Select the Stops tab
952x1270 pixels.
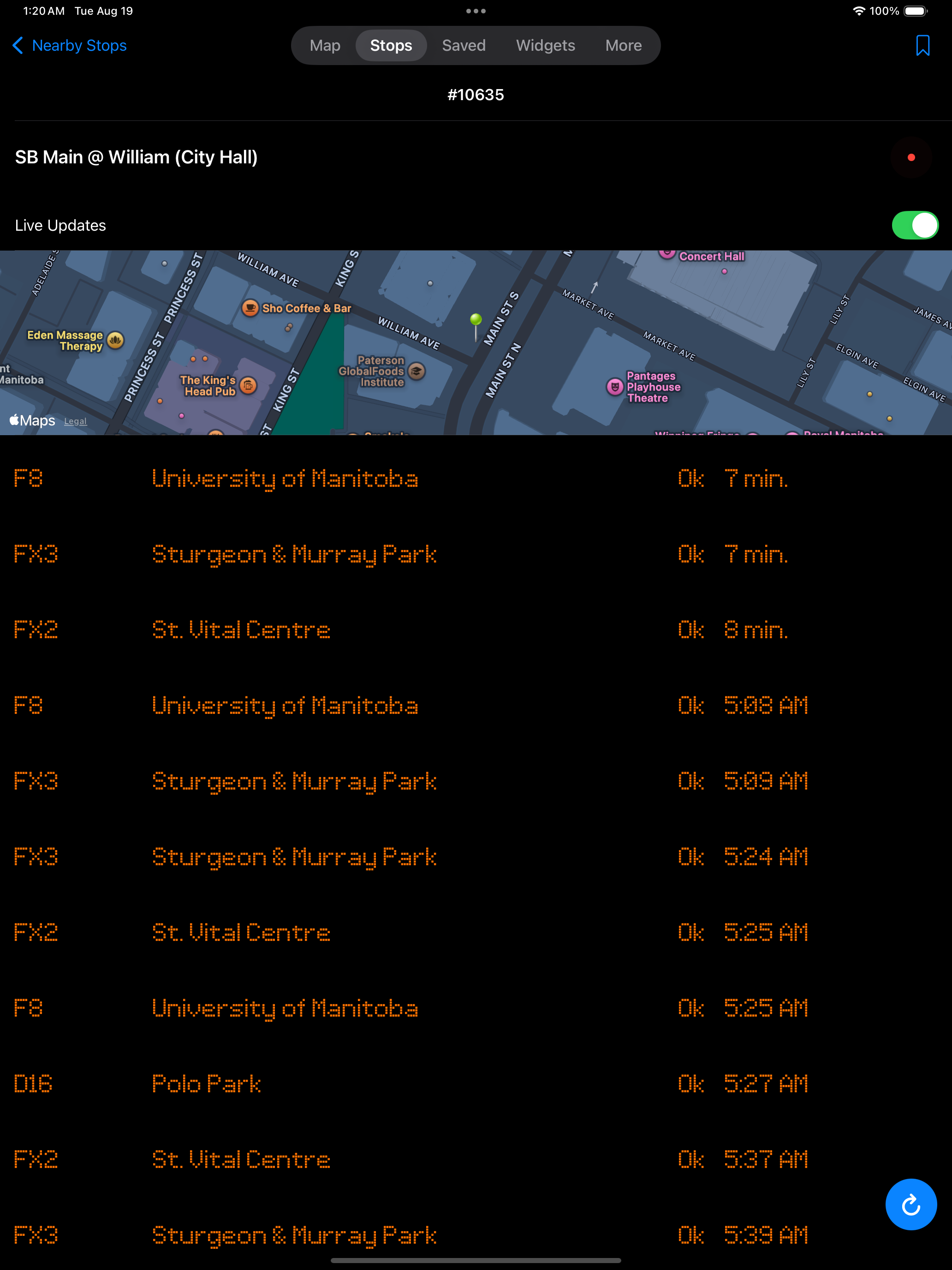(x=391, y=45)
